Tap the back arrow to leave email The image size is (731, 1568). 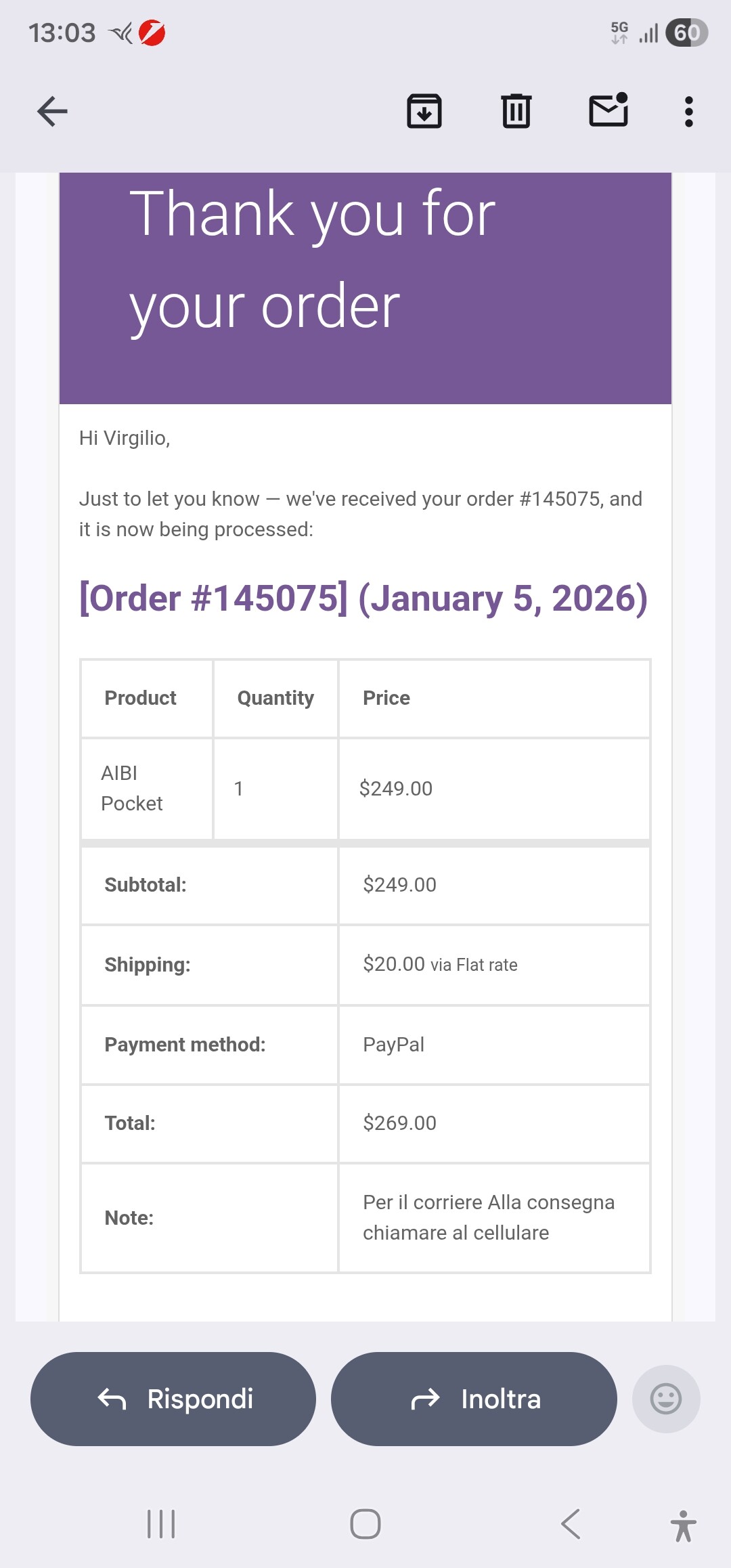click(52, 112)
